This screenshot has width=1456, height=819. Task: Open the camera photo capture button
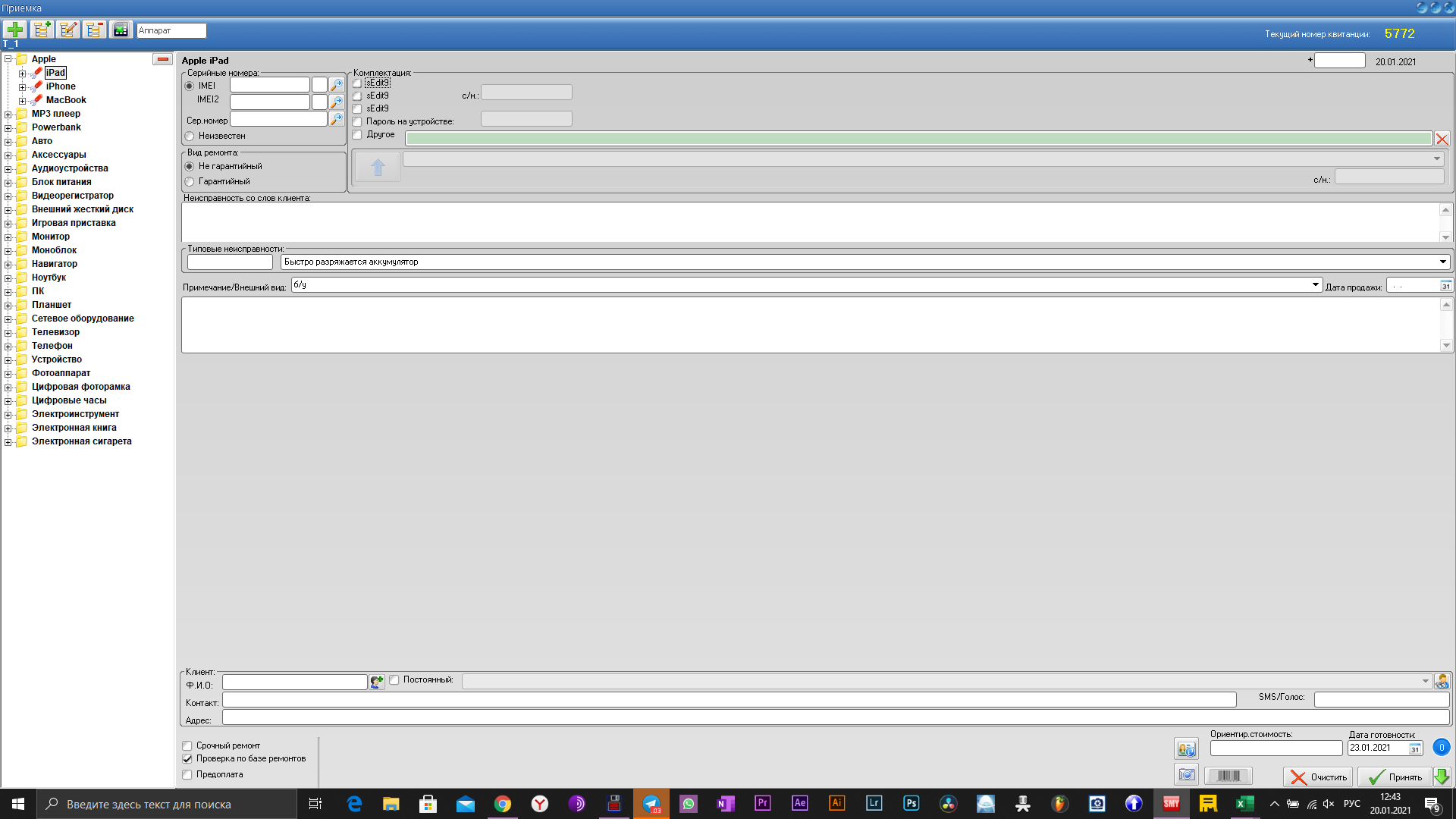click(1186, 774)
